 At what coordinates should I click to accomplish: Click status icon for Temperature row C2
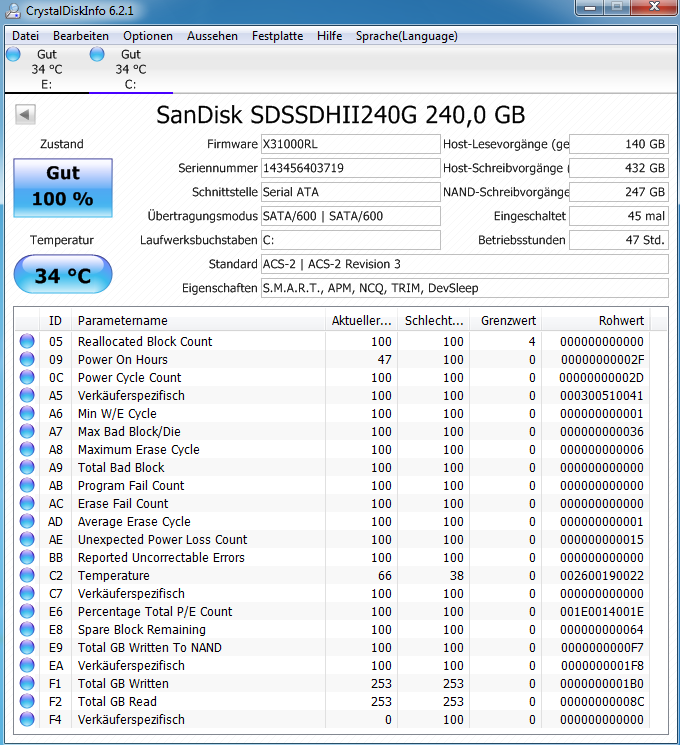27,575
